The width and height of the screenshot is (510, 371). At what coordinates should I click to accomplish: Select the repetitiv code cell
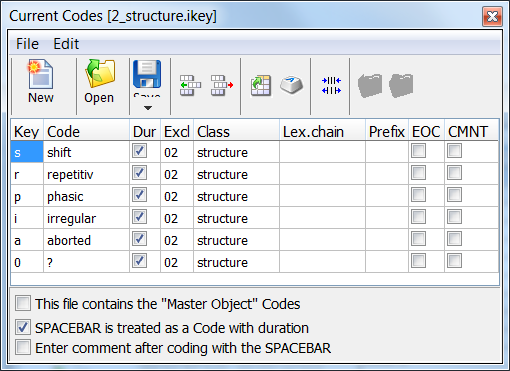click(86, 174)
